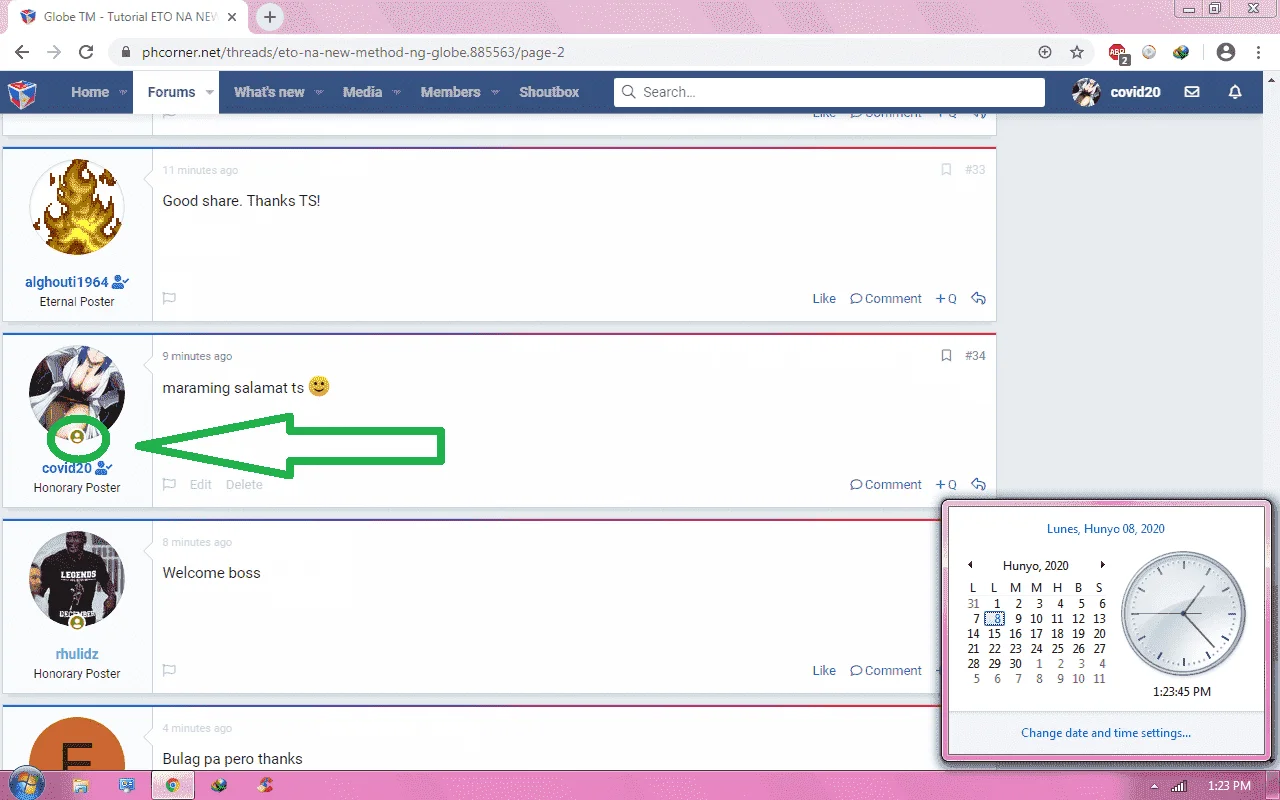The image size is (1280, 800).
Task: Select the Globe TM Tutorial browser tab
Action: point(130,17)
